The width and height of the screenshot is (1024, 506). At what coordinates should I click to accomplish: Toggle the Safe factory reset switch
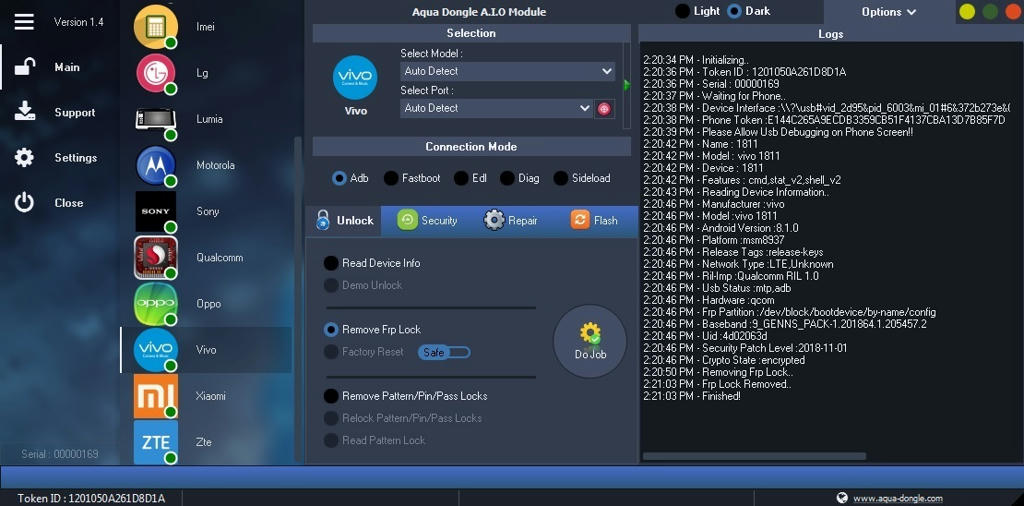445,352
